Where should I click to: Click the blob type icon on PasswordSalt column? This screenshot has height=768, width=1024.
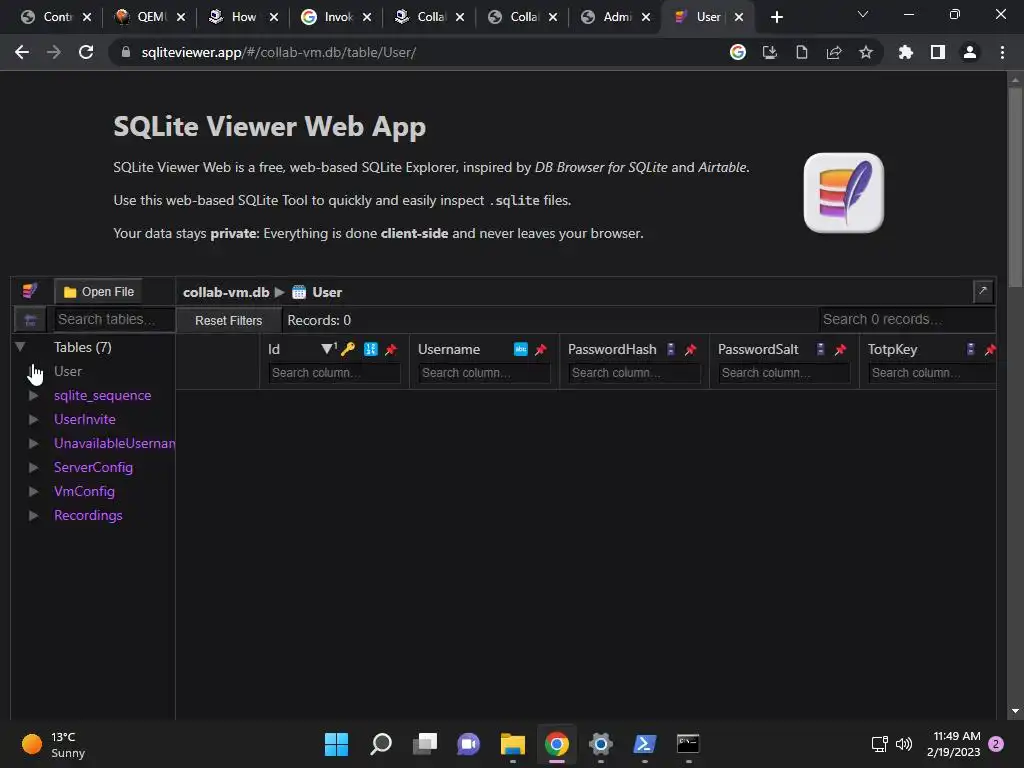pos(821,349)
